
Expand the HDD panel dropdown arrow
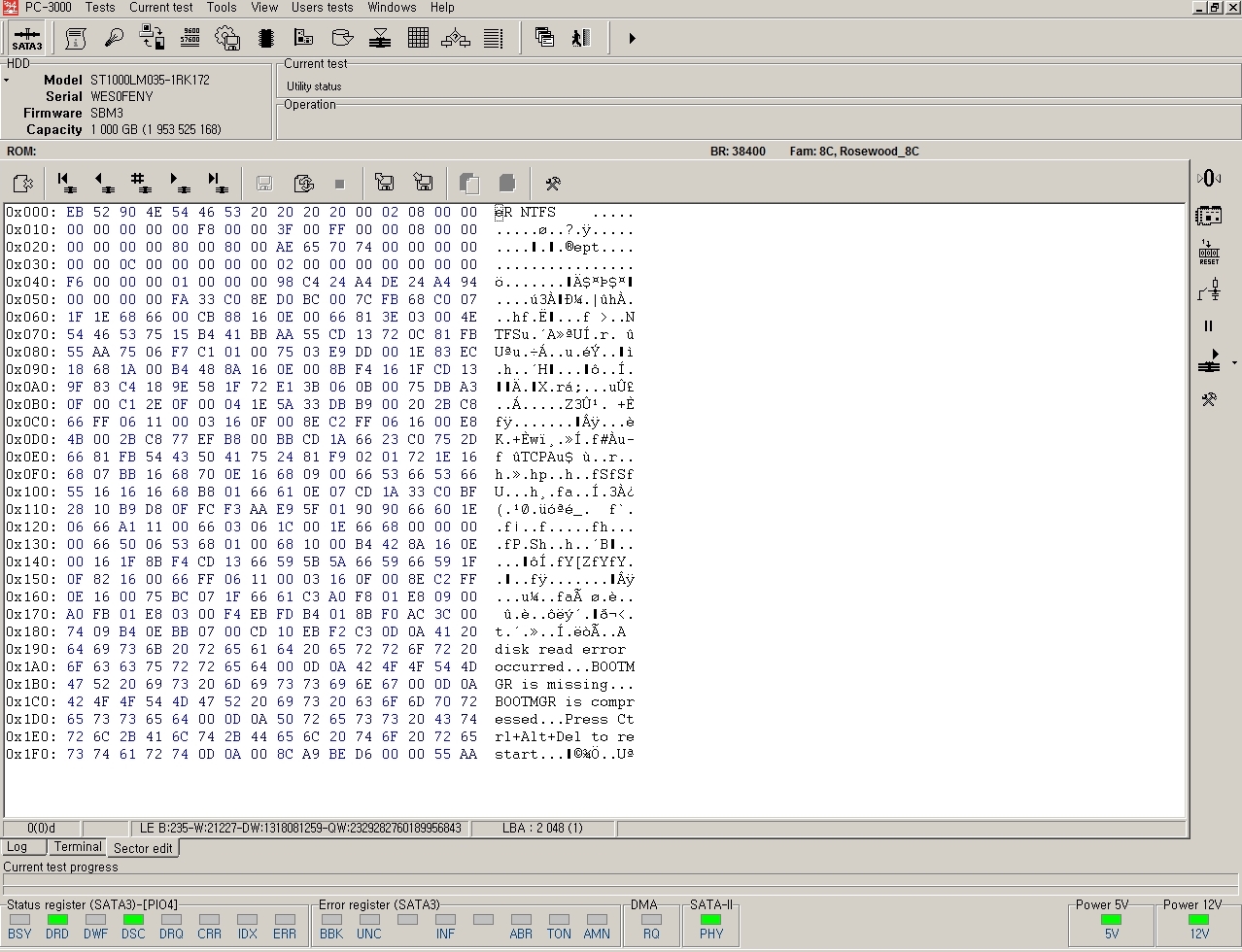coord(7,80)
